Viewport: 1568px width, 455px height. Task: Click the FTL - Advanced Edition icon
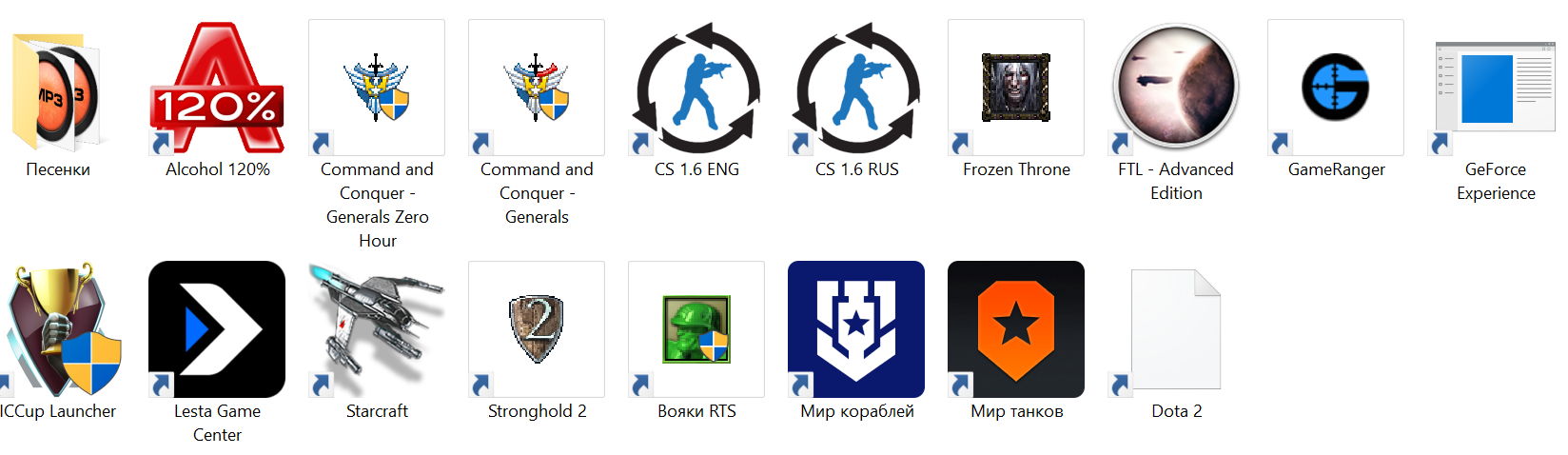1176,88
